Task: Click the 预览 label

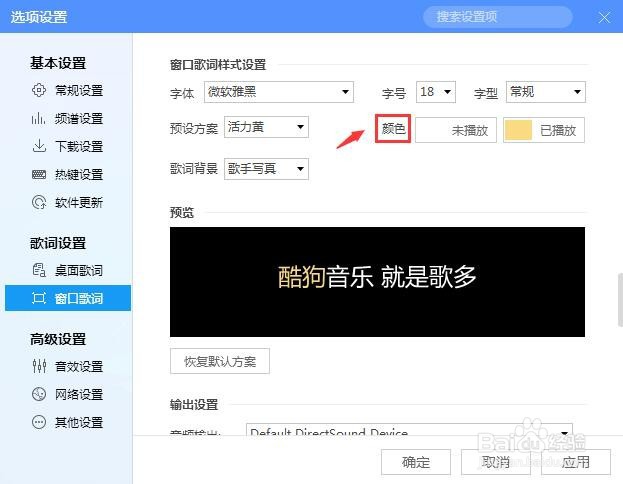Action: coord(182,213)
